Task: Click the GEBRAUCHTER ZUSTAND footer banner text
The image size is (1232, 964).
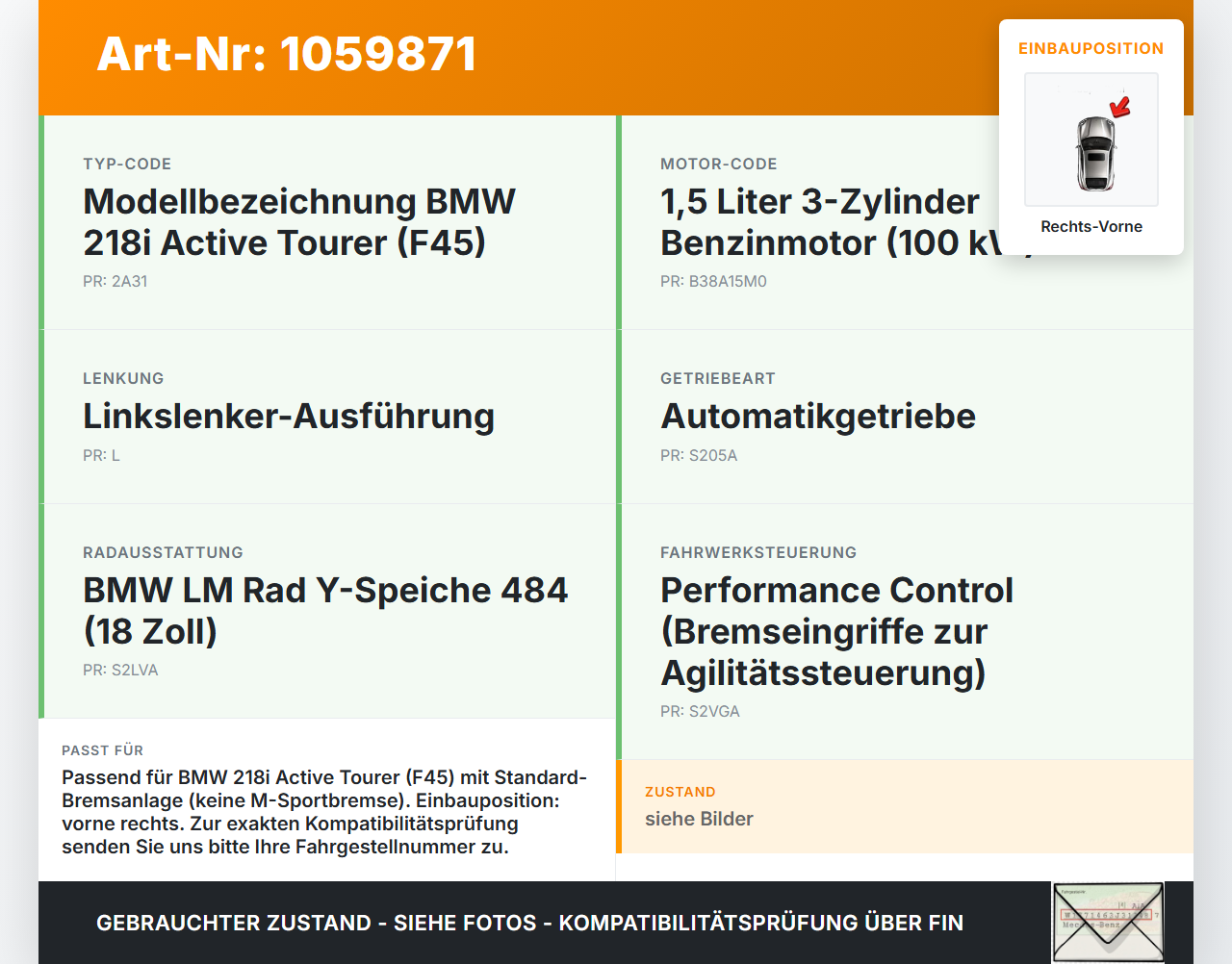Action: click(529, 923)
